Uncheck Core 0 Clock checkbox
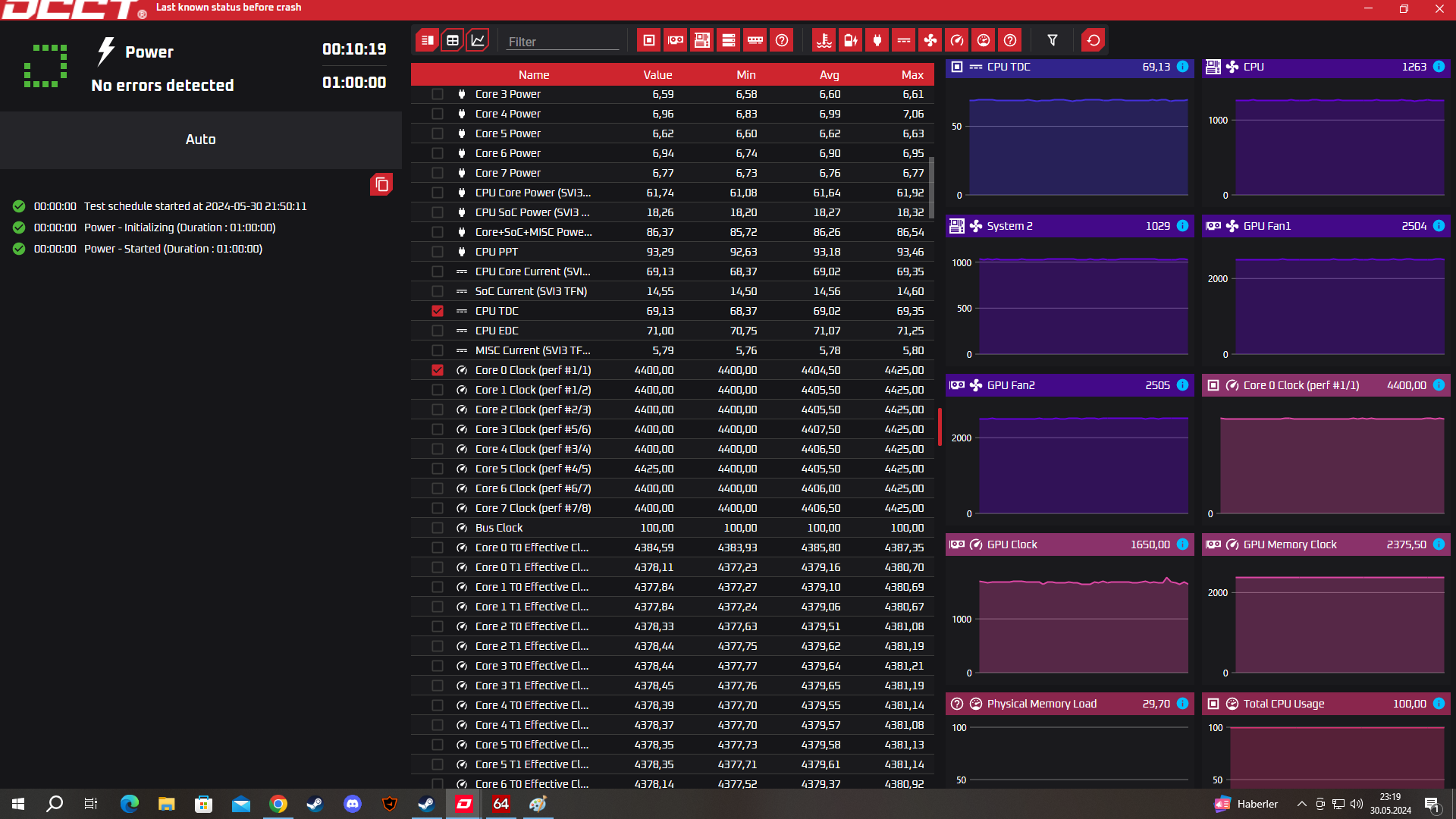 tap(438, 370)
